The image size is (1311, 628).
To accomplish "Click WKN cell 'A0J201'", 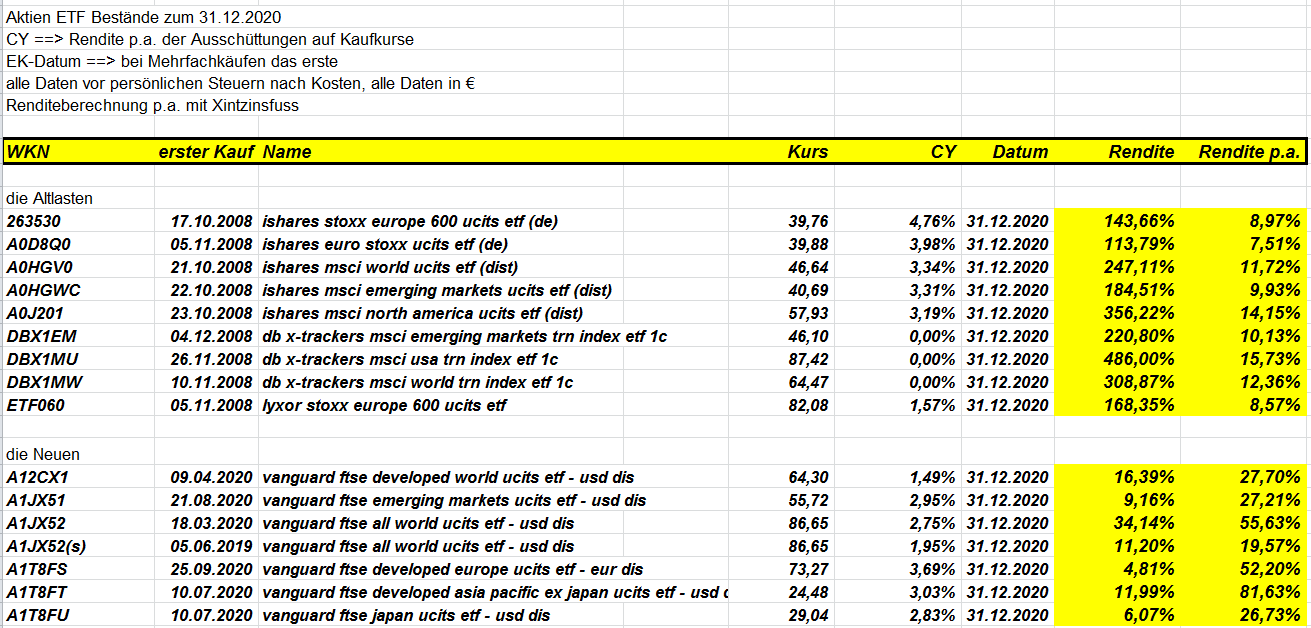I will point(36,313).
